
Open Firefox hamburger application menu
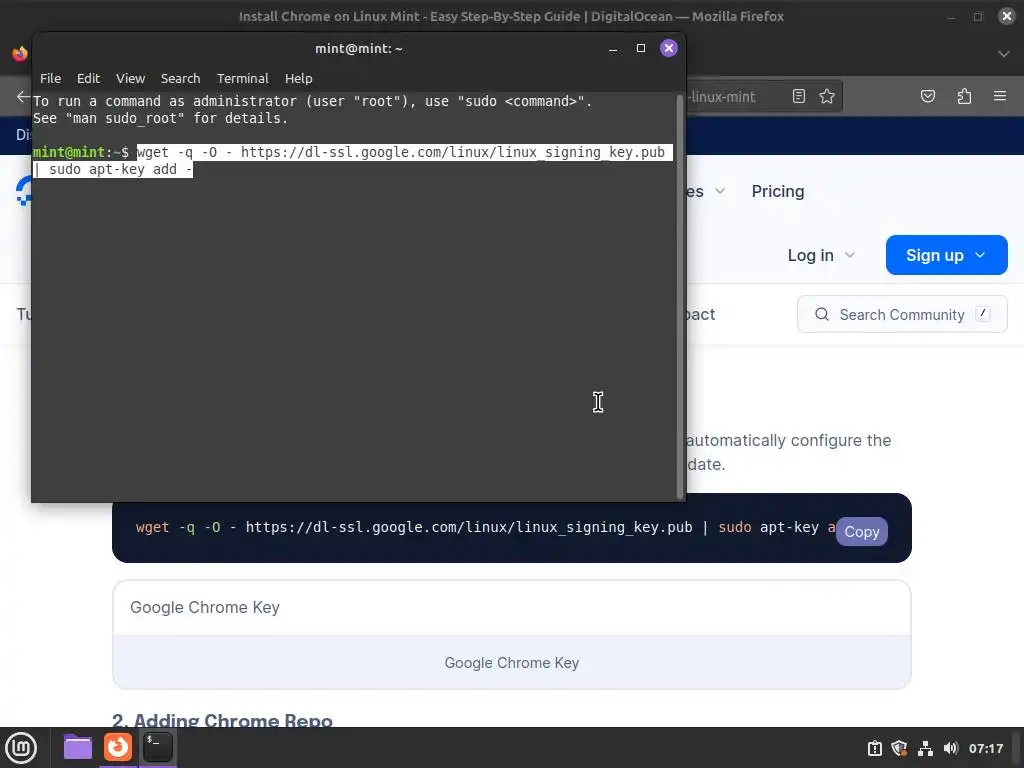pyautogui.click(x=1000, y=97)
